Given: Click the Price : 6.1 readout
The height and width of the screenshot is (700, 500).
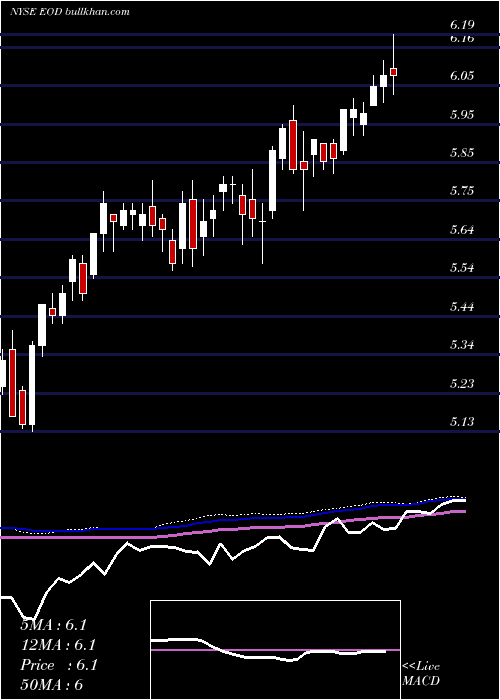Looking at the screenshot, I should coord(58,665).
